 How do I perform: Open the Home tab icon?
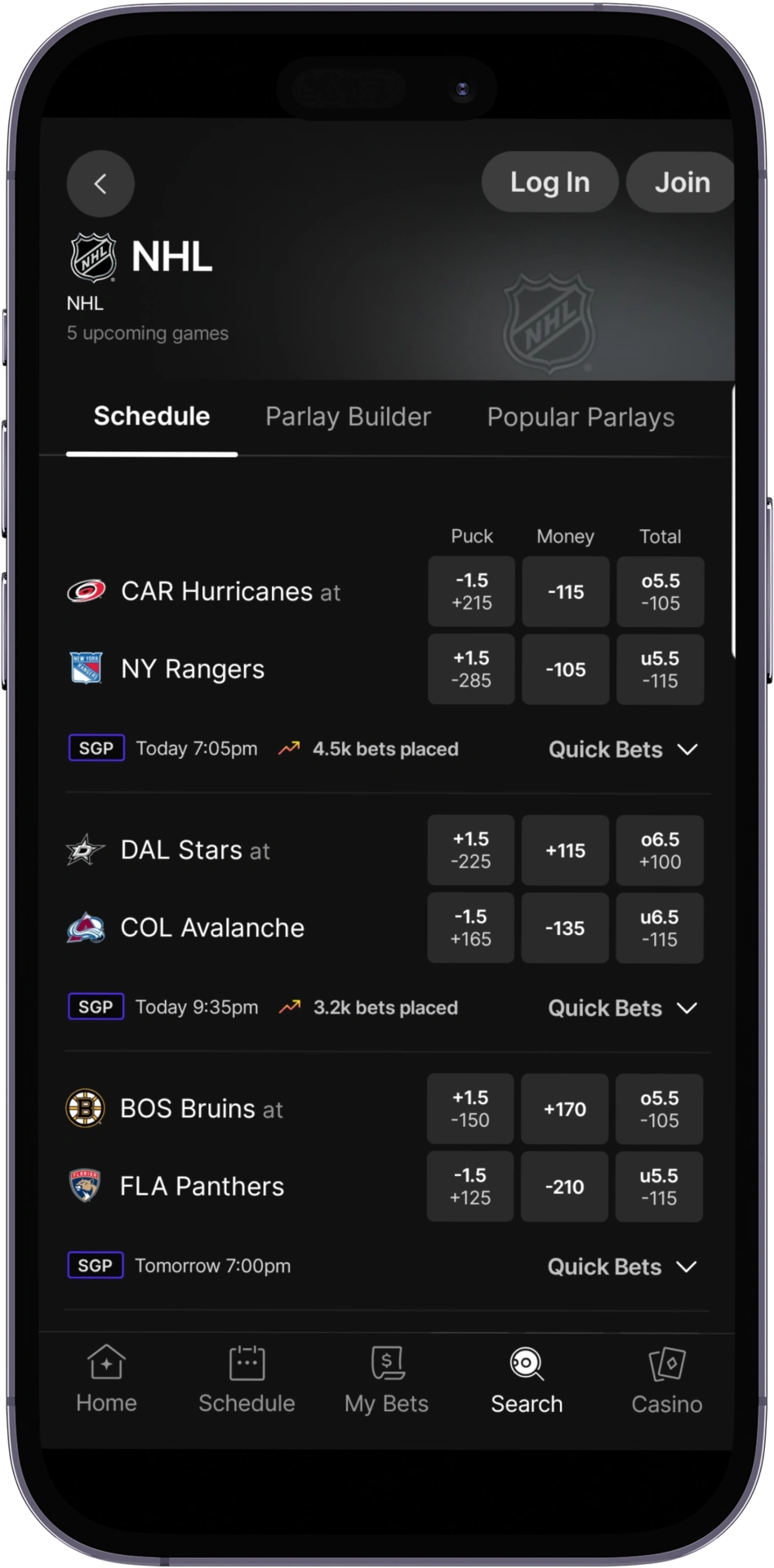click(x=106, y=1362)
